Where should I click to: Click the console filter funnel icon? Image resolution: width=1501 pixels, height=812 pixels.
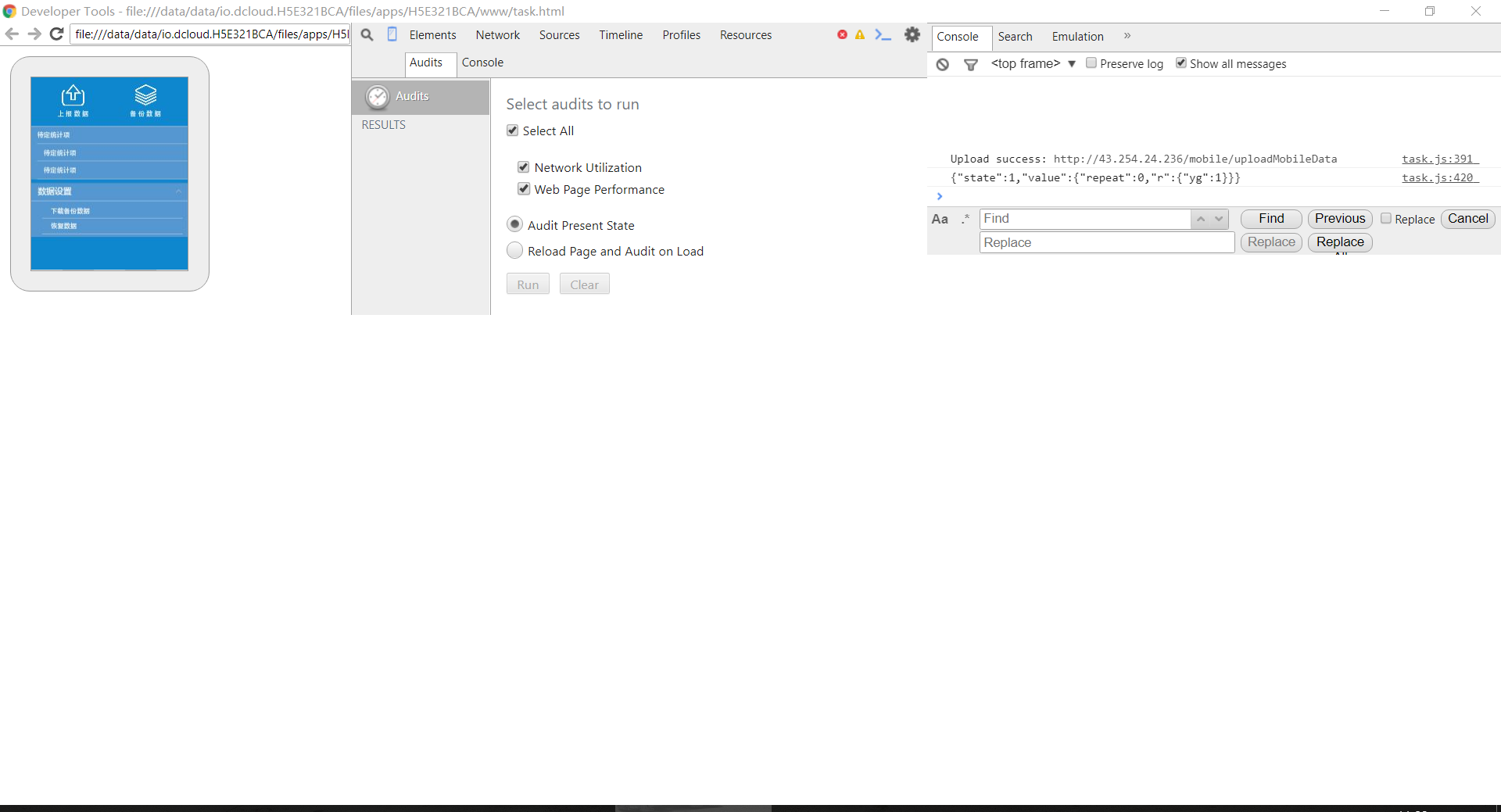tap(971, 64)
